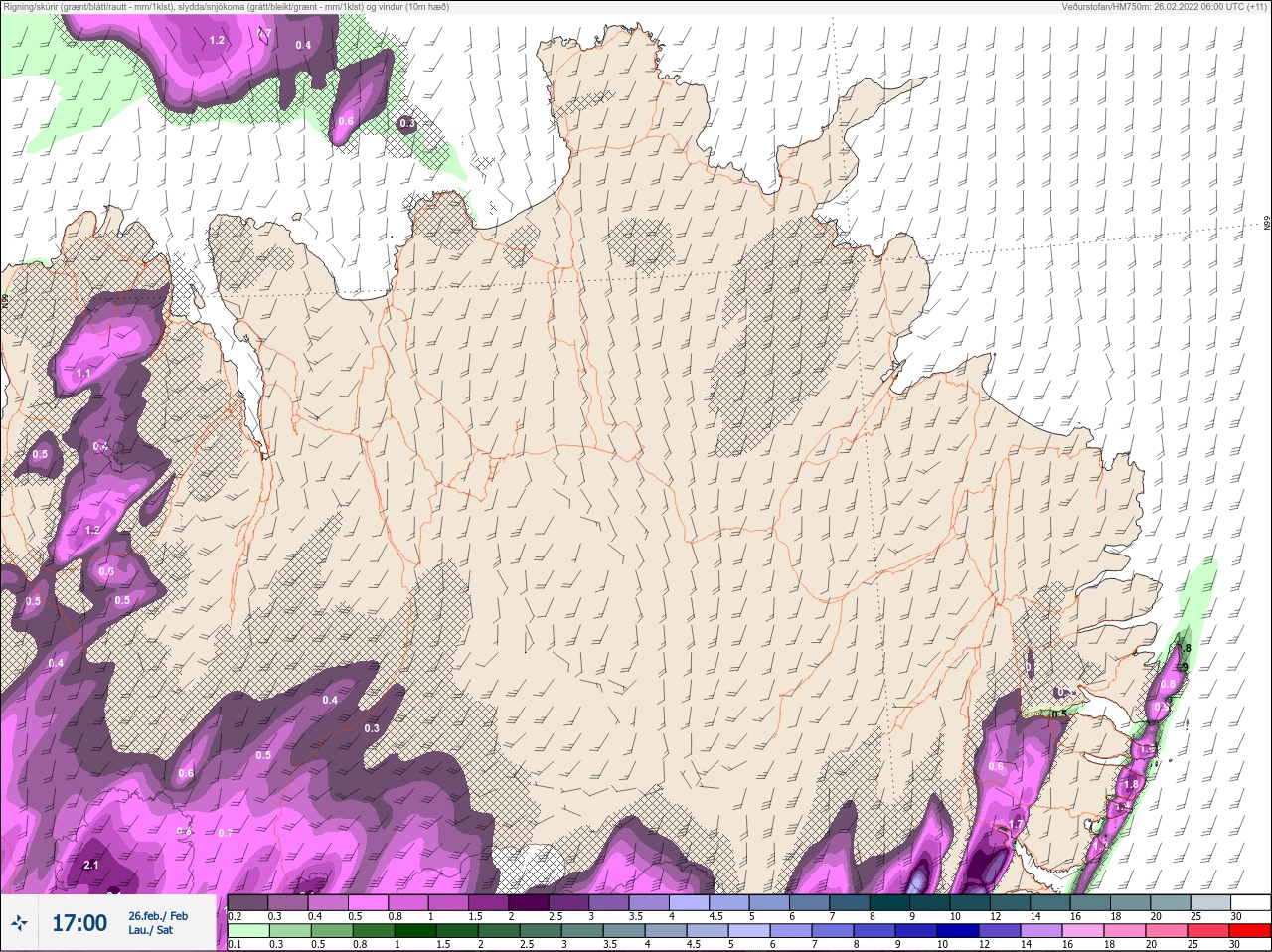
Task: Pick the dark blue 10–12 rain legend swatch
Action: point(959,930)
